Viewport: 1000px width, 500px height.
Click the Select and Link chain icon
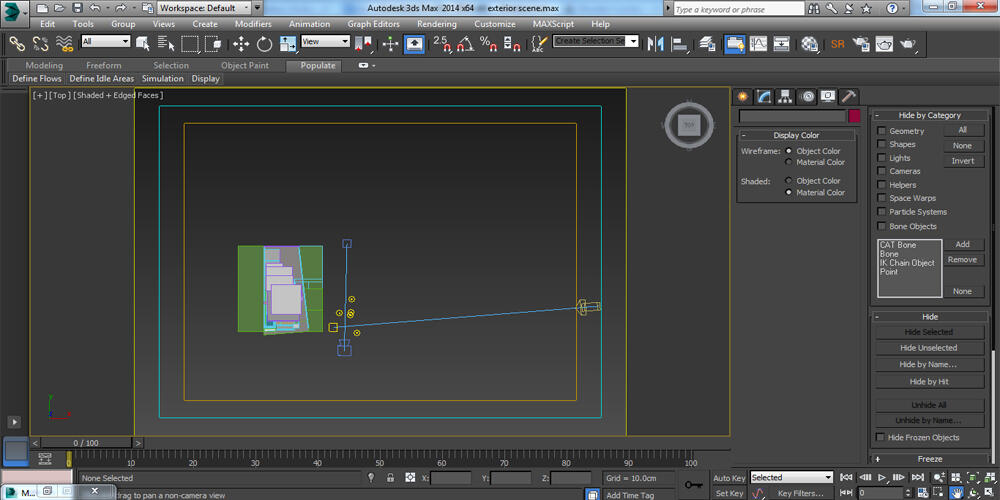(17, 44)
